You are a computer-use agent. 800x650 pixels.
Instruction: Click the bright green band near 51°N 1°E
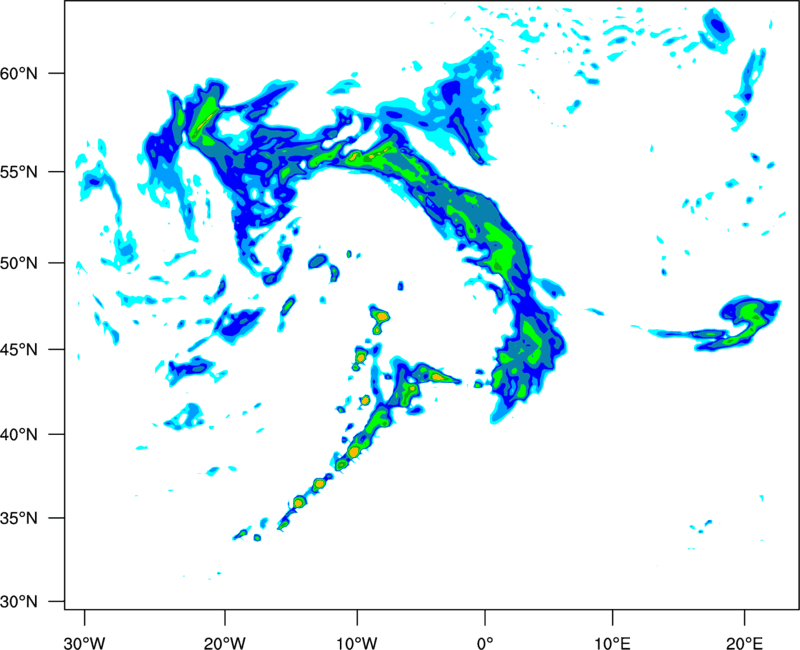(x=501, y=246)
